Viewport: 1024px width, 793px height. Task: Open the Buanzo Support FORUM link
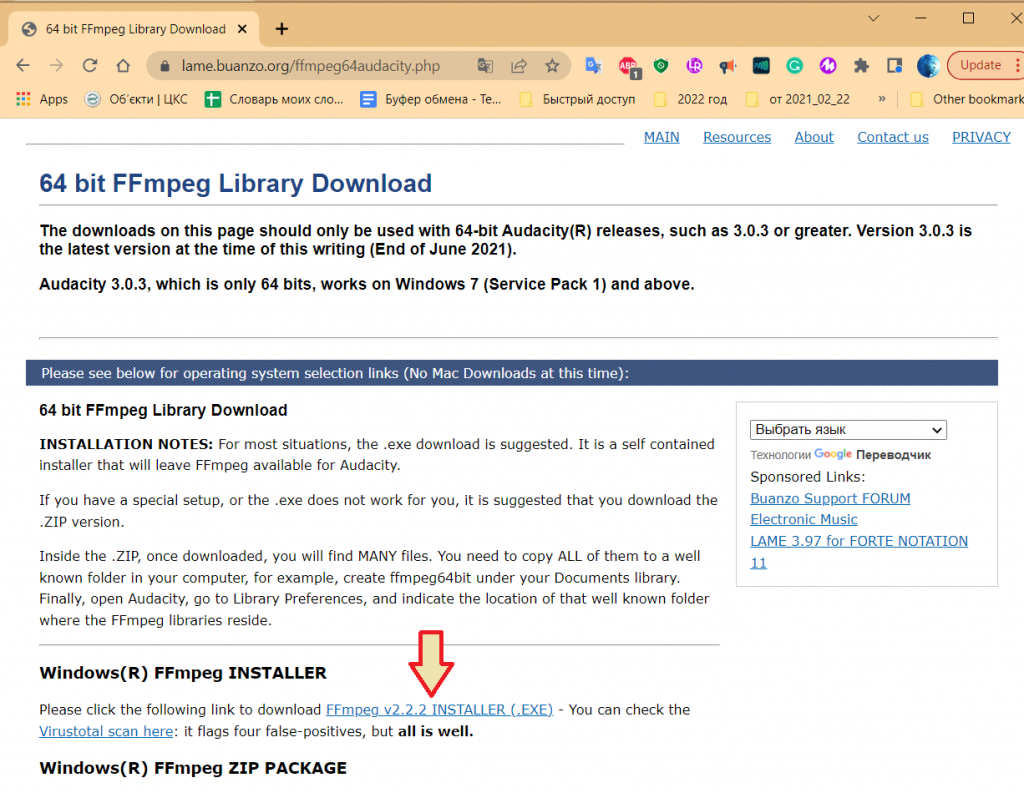(830, 498)
